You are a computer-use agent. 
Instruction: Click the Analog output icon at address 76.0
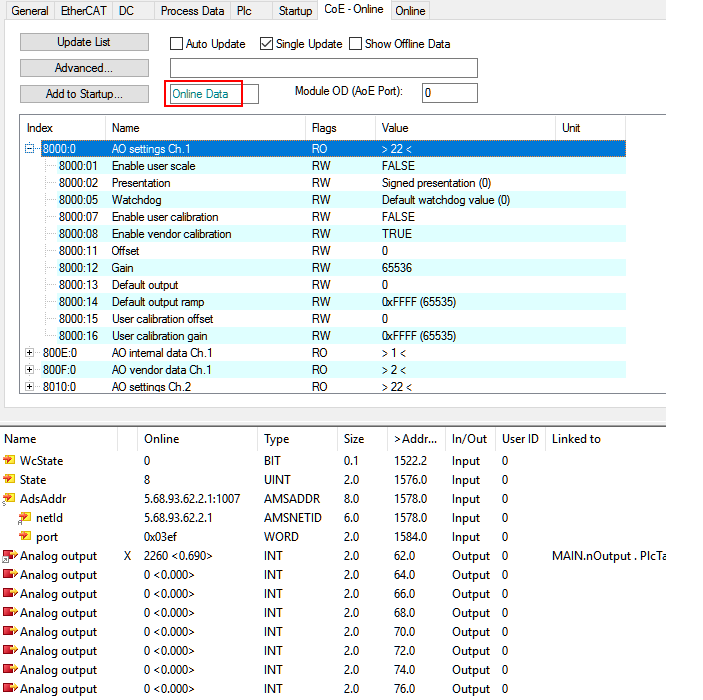pos(10,688)
